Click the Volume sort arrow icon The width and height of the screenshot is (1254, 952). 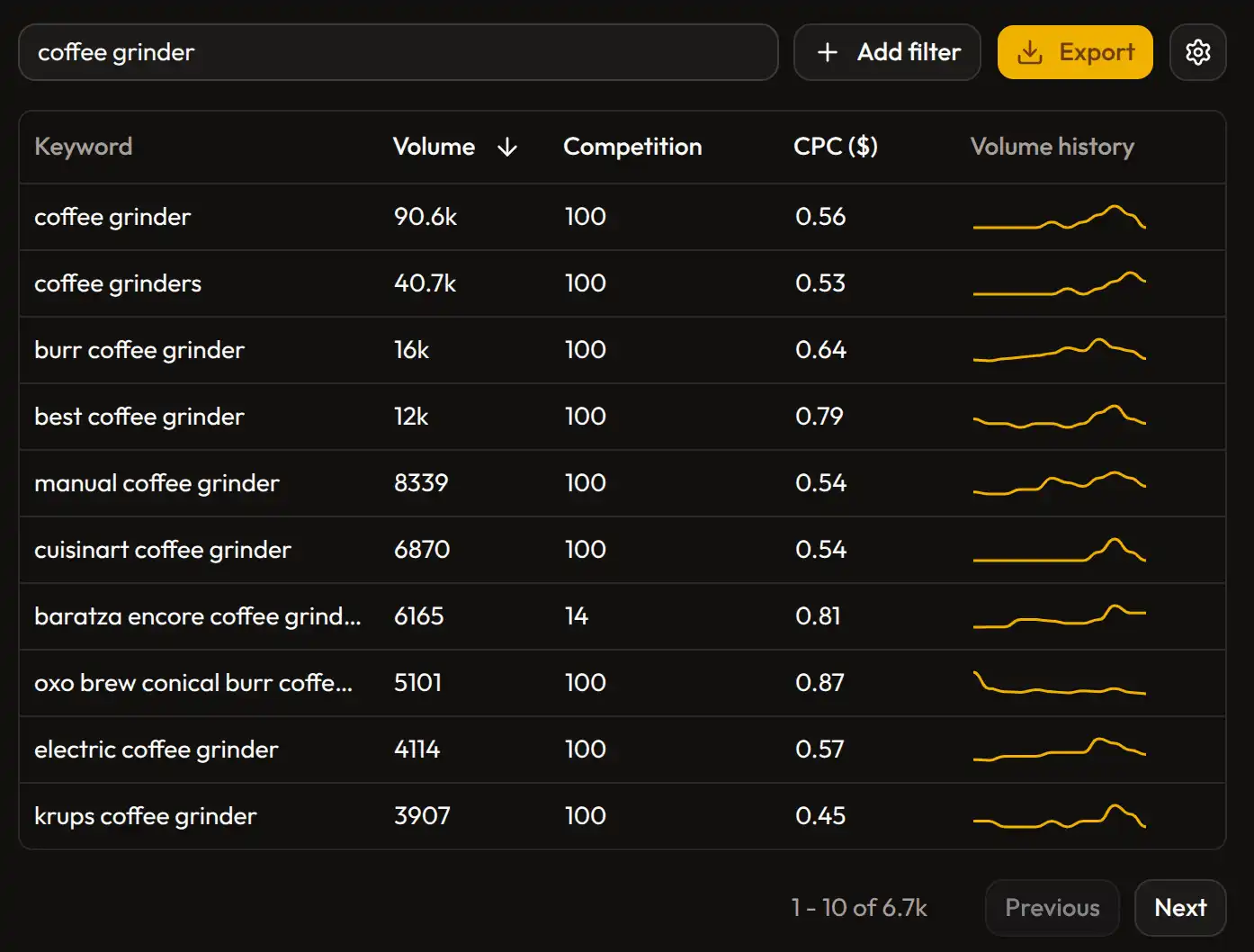pos(507,148)
